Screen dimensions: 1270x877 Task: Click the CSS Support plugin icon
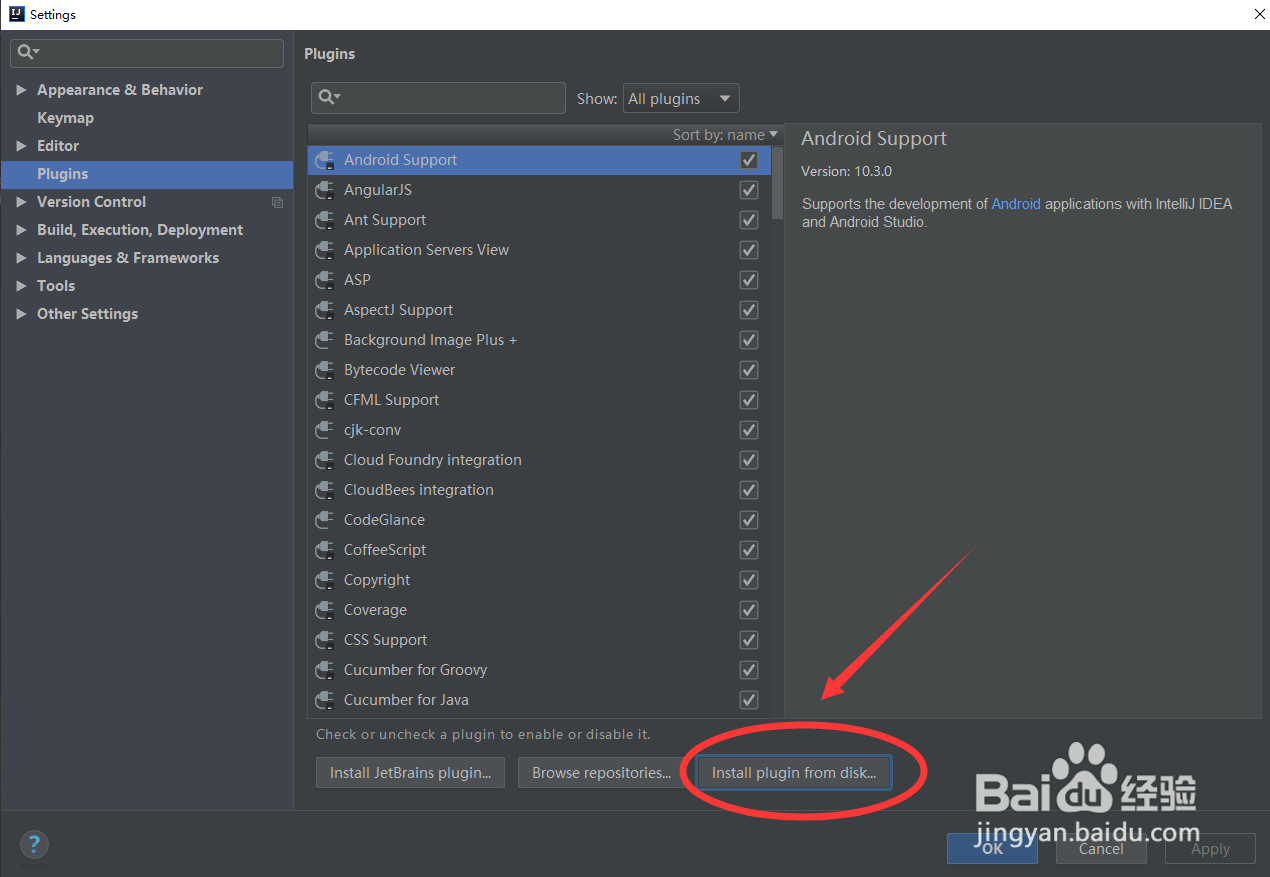[324, 640]
